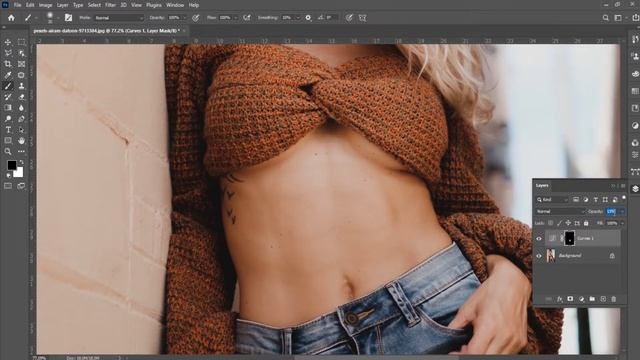The width and height of the screenshot is (640, 360).
Task: Open layer Opacity dropdown arrow
Action: click(x=622, y=211)
